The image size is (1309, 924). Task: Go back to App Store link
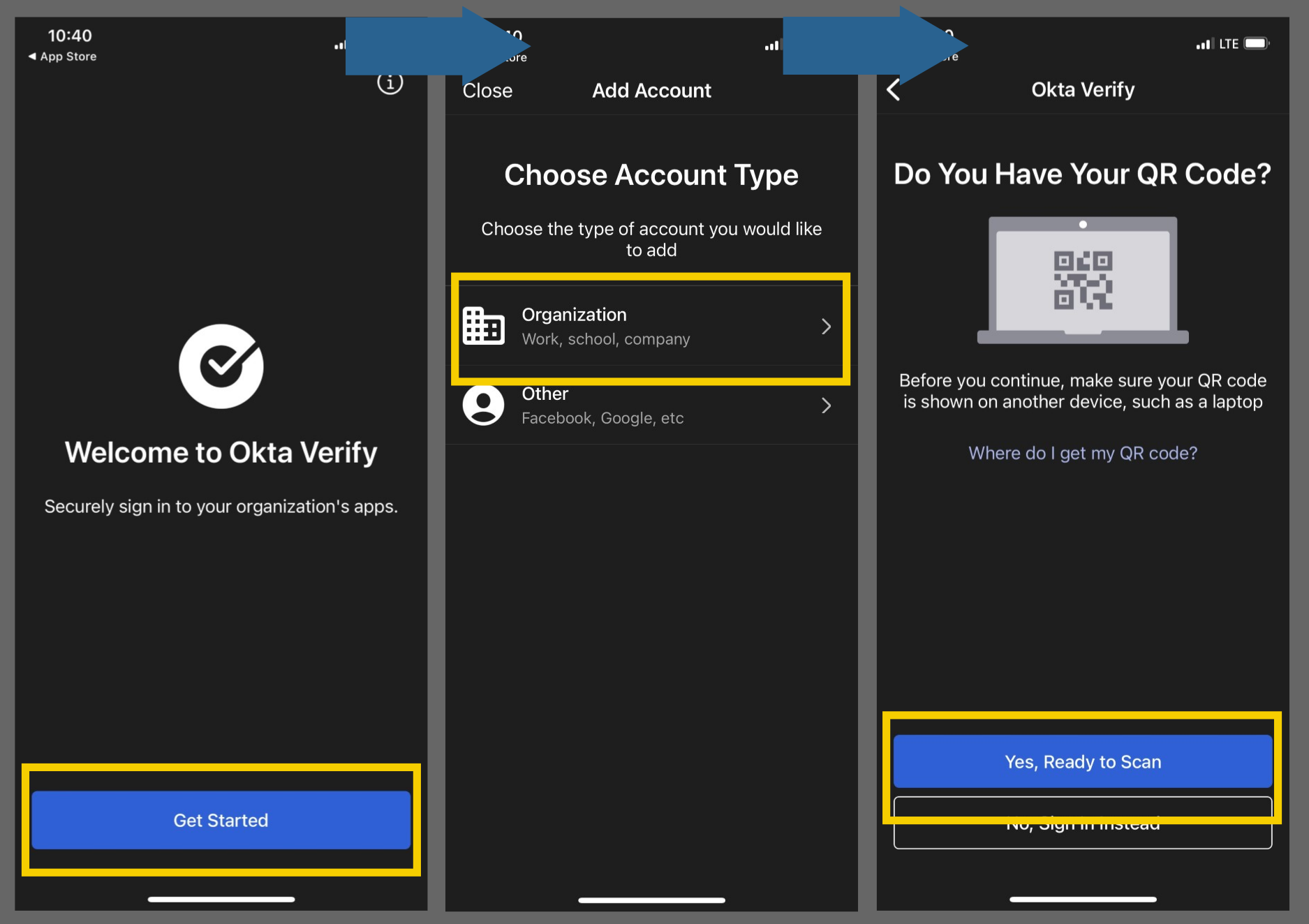(62, 57)
